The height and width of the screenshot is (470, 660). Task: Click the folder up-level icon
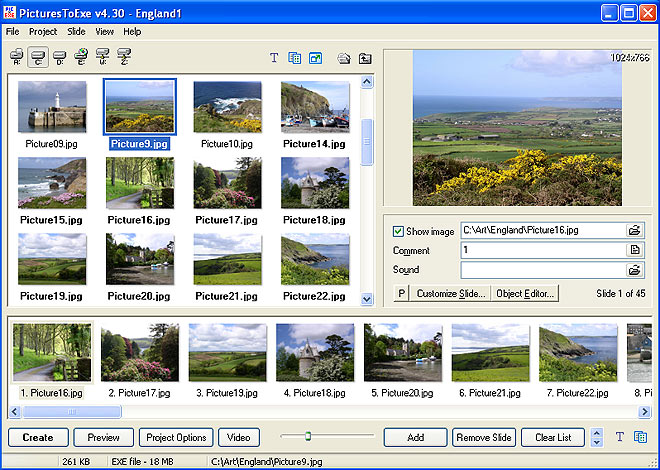tap(364, 58)
